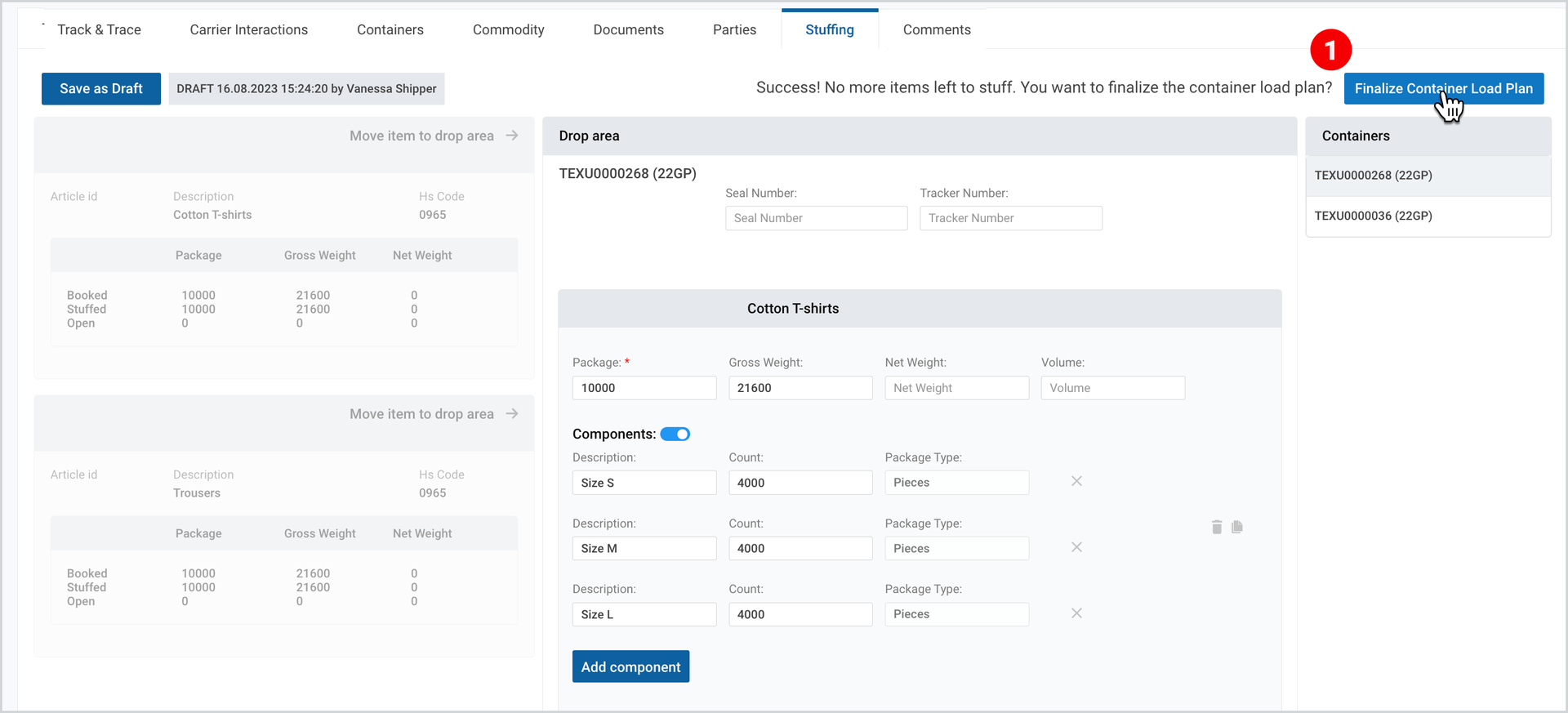Click the copy duplicate icon beside Size M
The image size is (1568, 713).
pyautogui.click(x=1237, y=527)
